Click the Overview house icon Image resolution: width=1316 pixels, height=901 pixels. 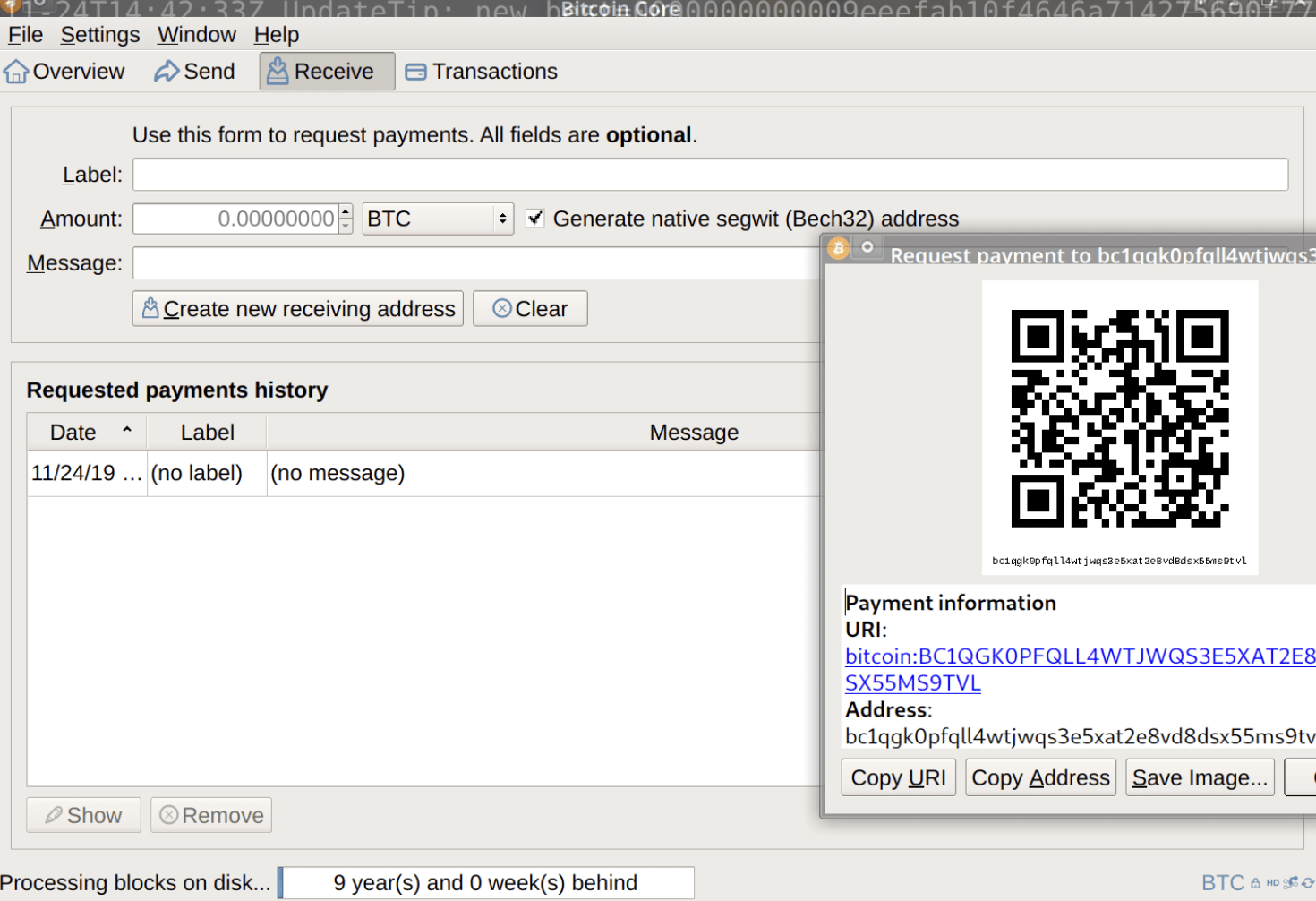16,72
